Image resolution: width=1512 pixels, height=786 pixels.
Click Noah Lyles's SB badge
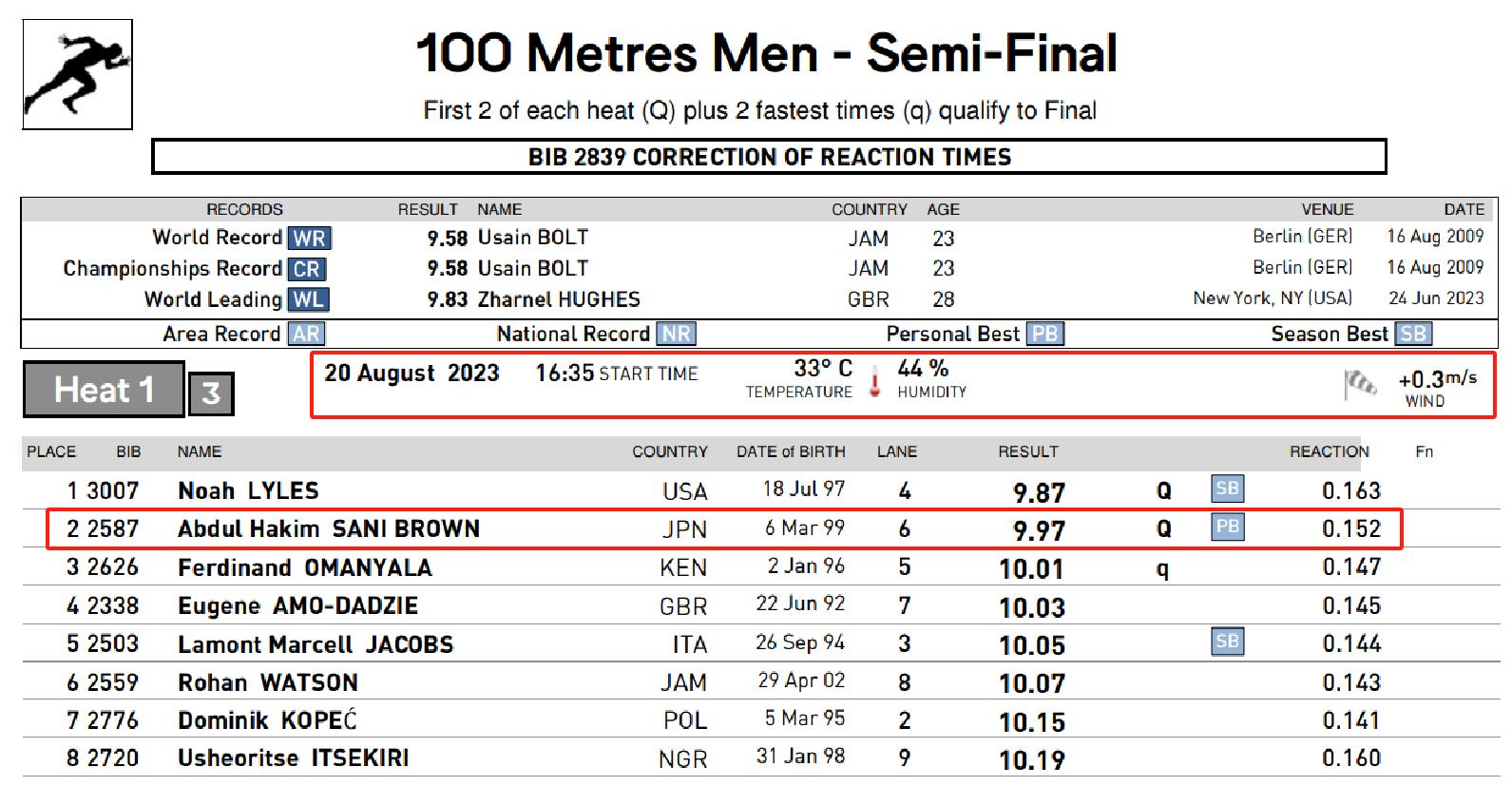pos(1227,489)
